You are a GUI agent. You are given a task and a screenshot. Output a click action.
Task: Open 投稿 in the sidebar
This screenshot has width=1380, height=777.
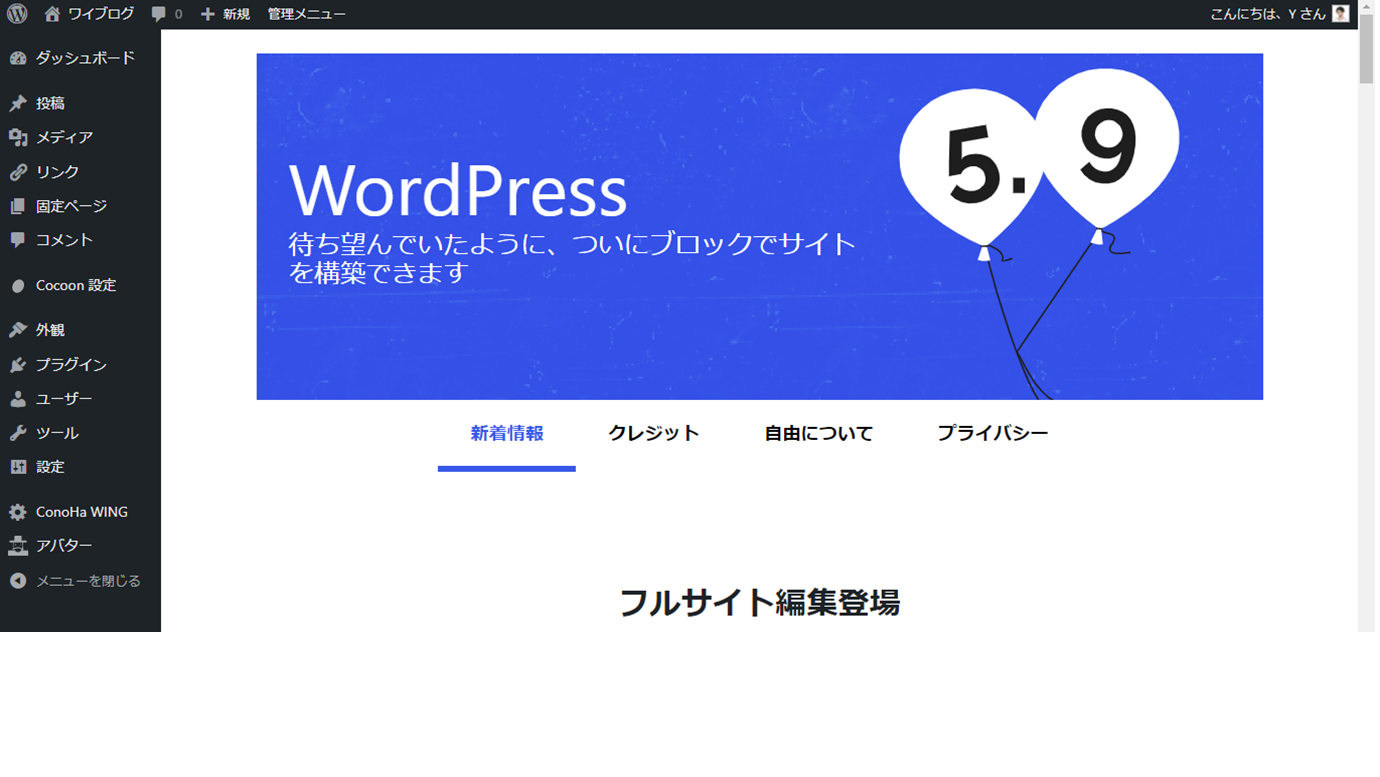50,103
